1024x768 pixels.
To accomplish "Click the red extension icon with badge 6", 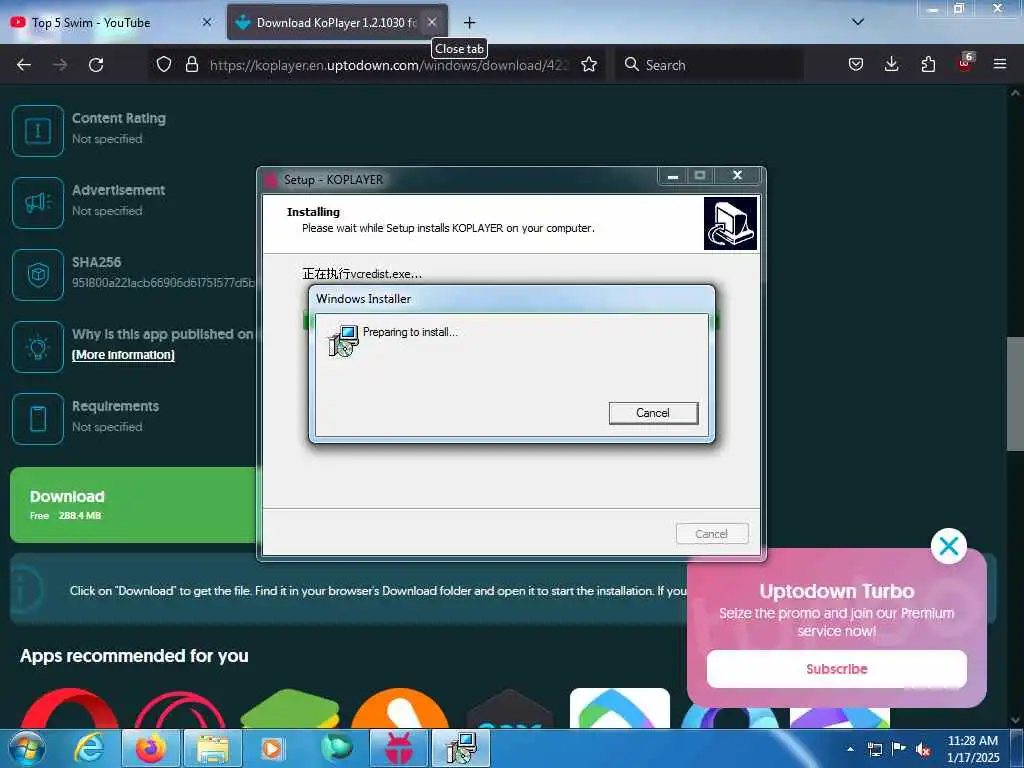I will (965, 63).
